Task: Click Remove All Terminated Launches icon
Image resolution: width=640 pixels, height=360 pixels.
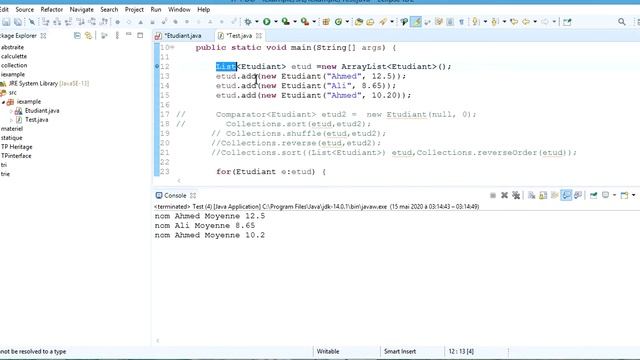Action: pos(516,196)
